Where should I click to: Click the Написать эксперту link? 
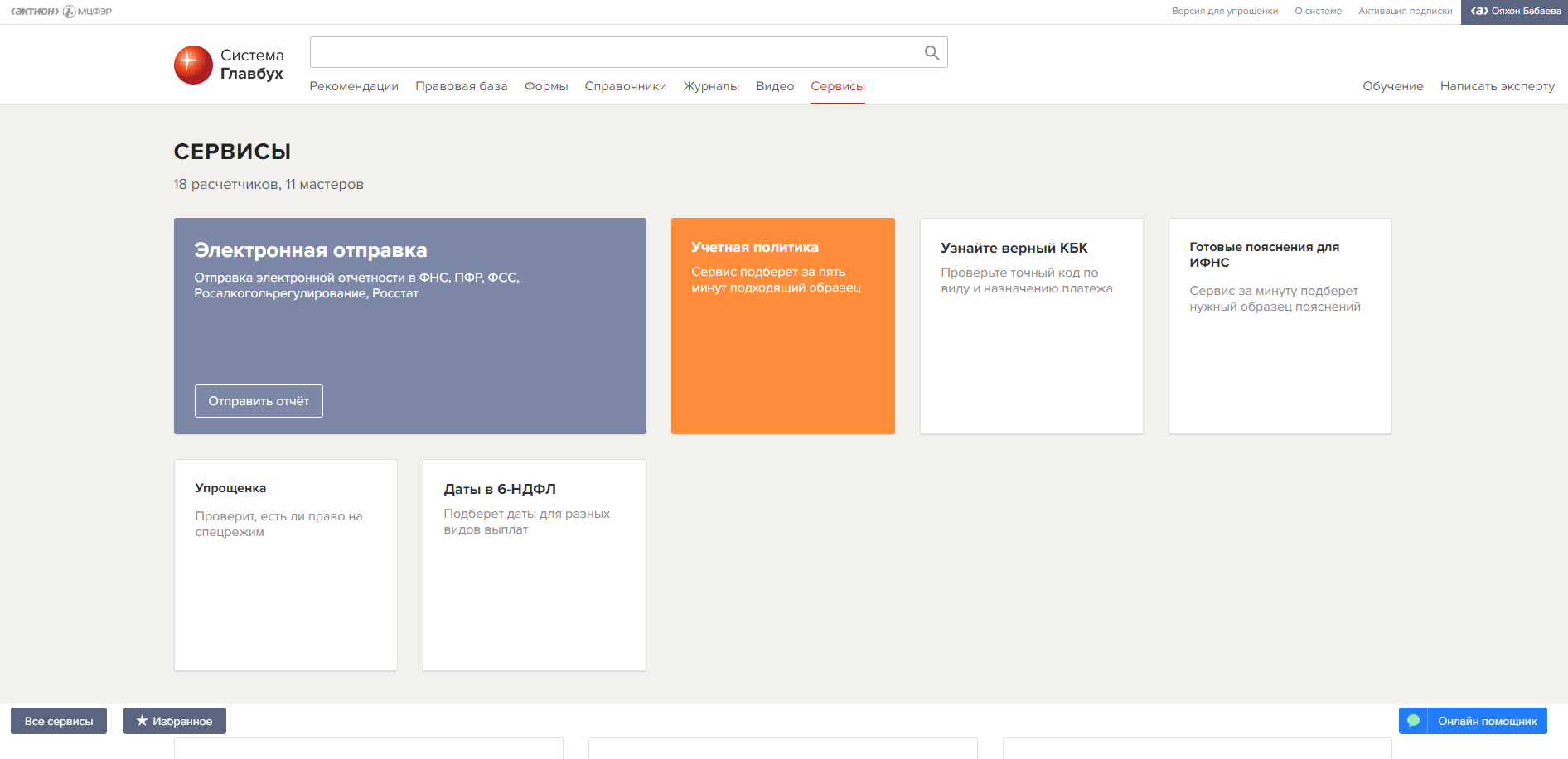[x=1497, y=86]
